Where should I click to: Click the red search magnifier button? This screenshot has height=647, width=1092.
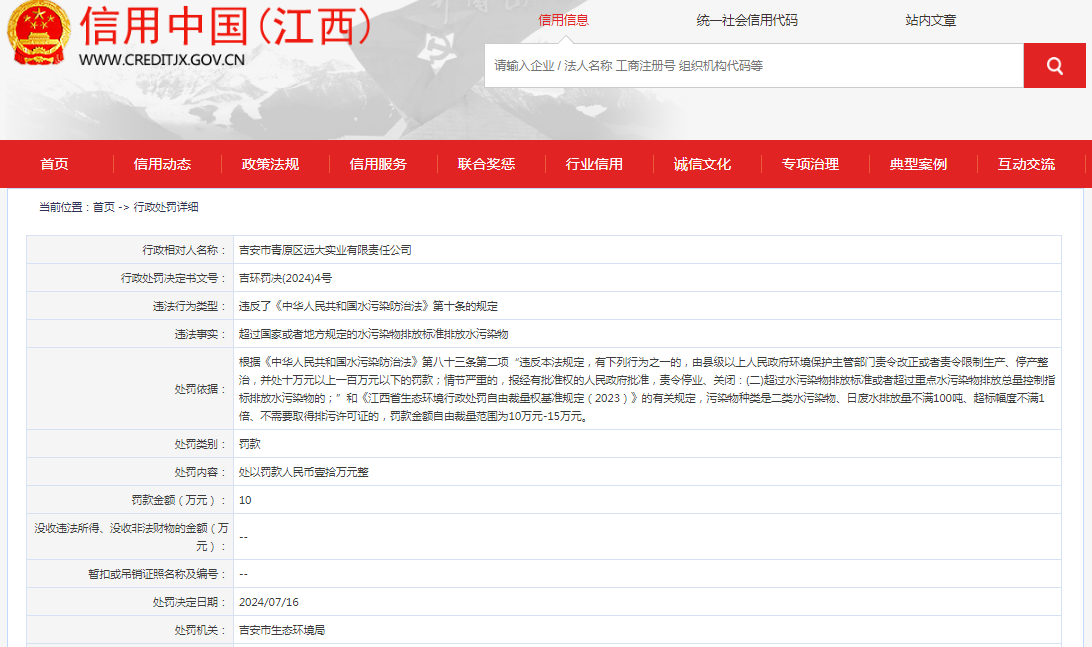tap(1054, 66)
